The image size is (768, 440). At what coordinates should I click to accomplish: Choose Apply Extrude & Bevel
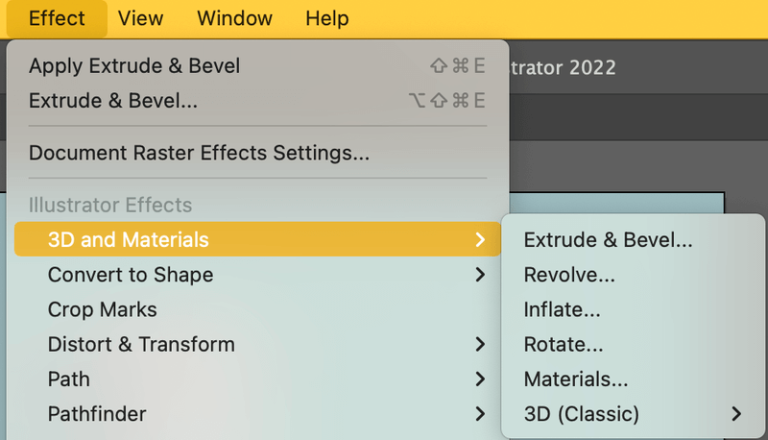pyautogui.click(x=134, y=67)
